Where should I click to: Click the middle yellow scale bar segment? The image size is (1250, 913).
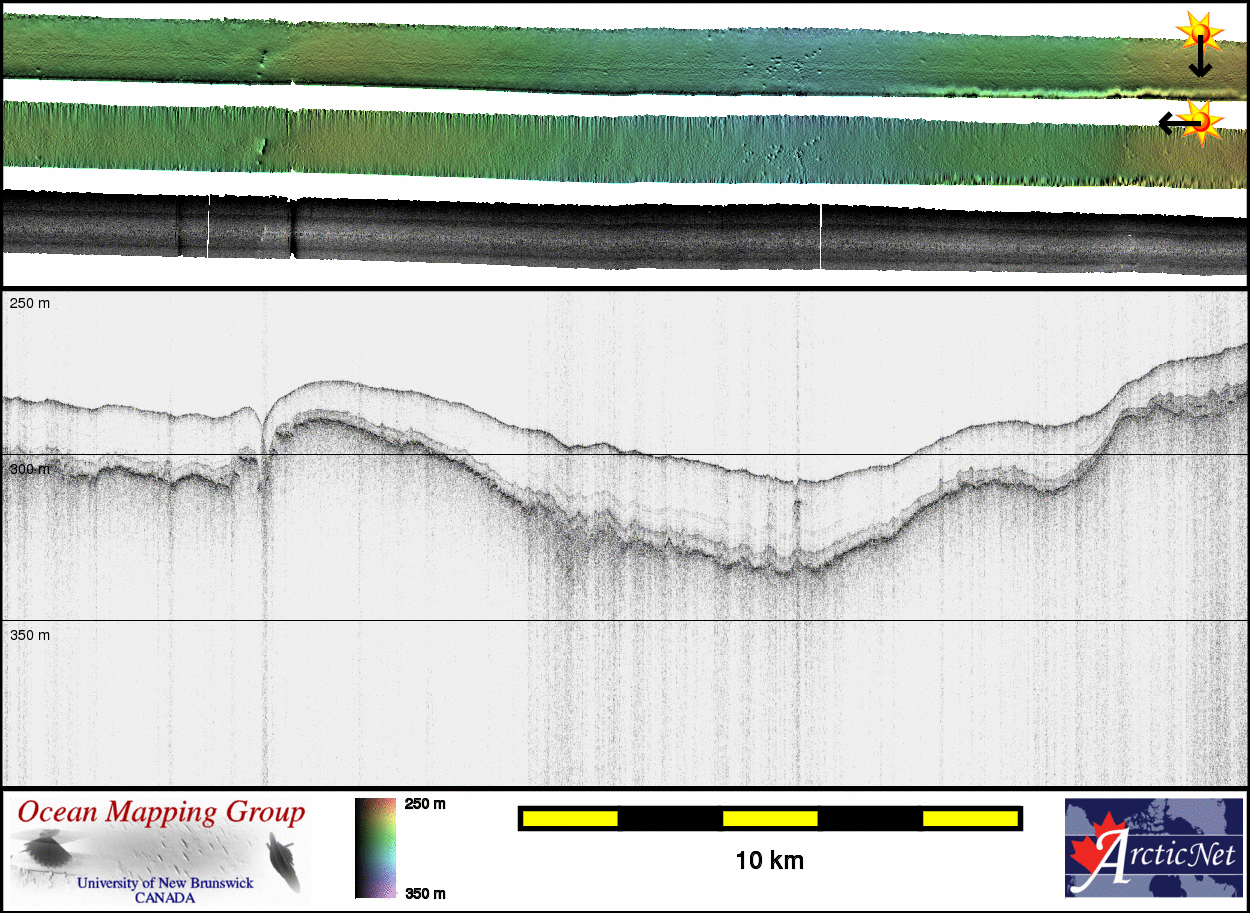tap(770, 818)
